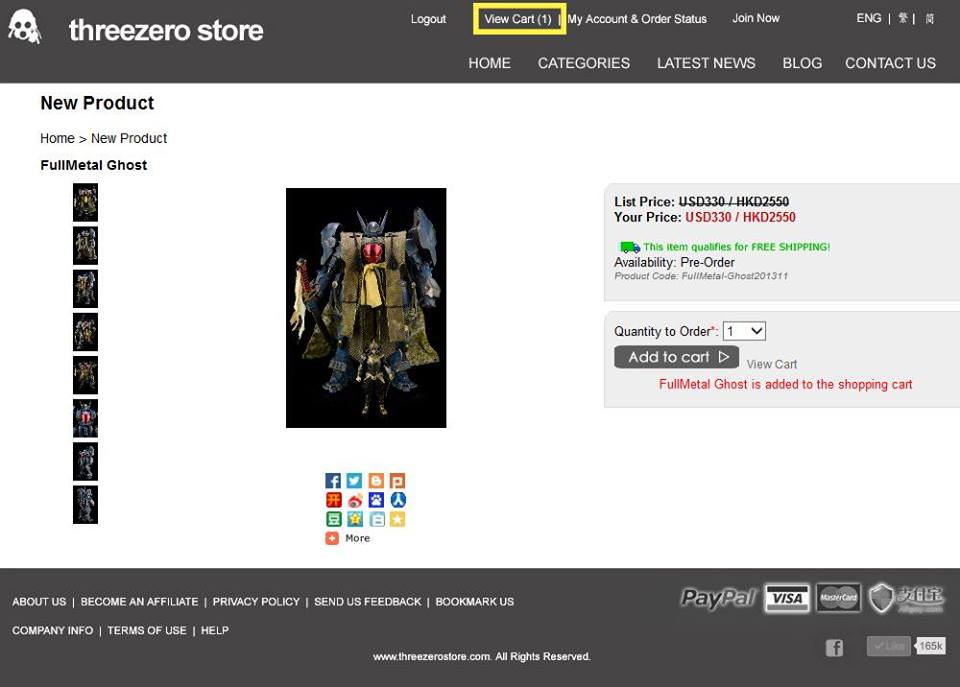
Task: Select the sixth thumbnail with red chest
Action: coord(85,418)
